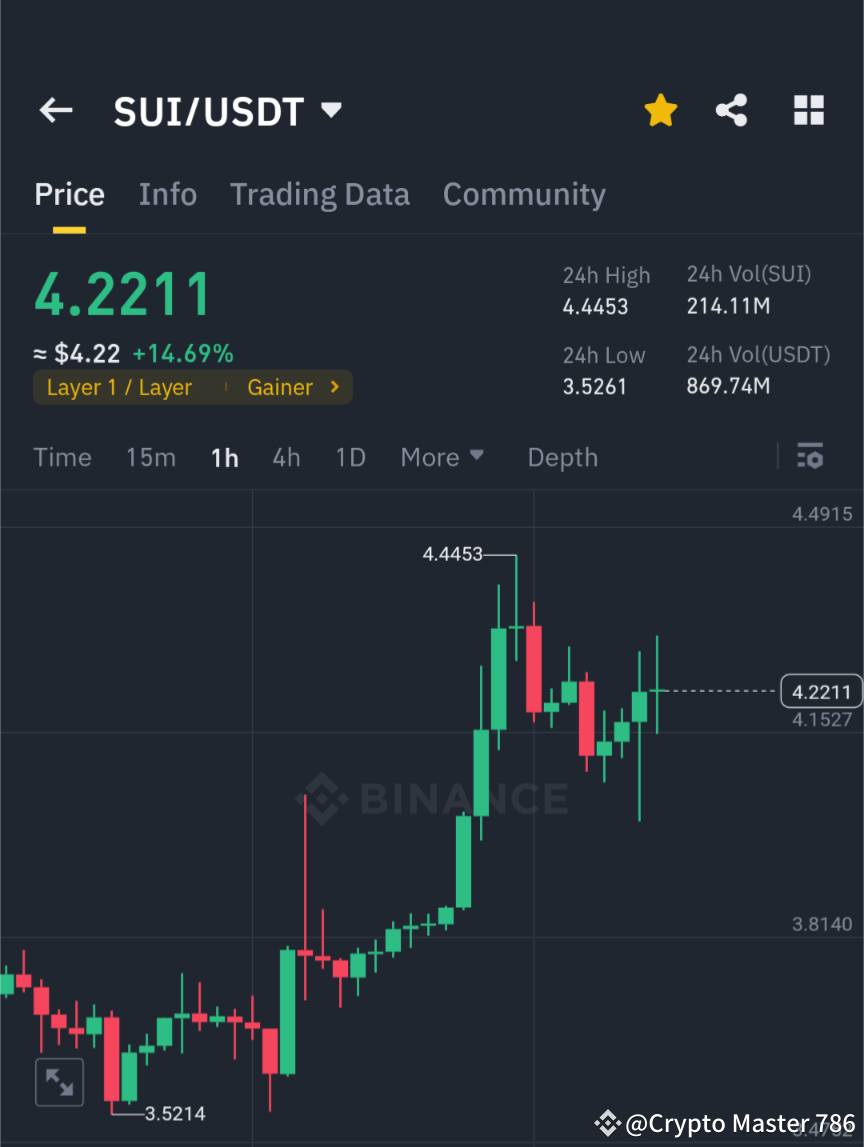
Task: Open the chart indicator settings icon
Action: (810, 457)
